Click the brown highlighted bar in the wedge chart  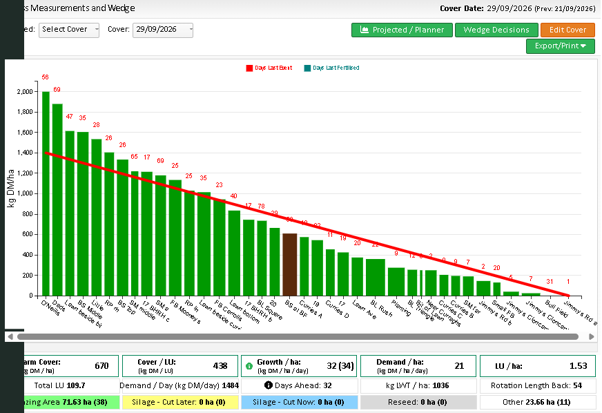(290, 265)
